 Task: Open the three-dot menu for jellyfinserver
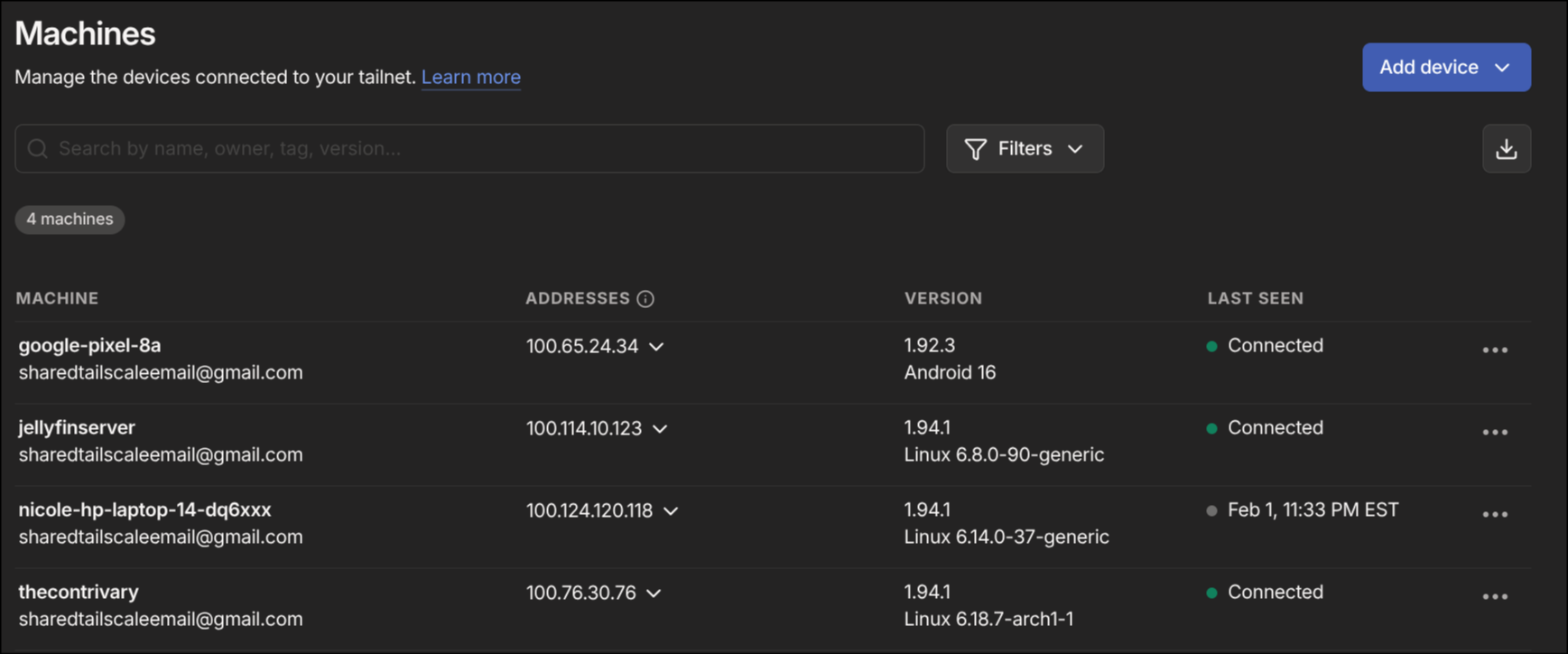click(x=1495, y=433)
